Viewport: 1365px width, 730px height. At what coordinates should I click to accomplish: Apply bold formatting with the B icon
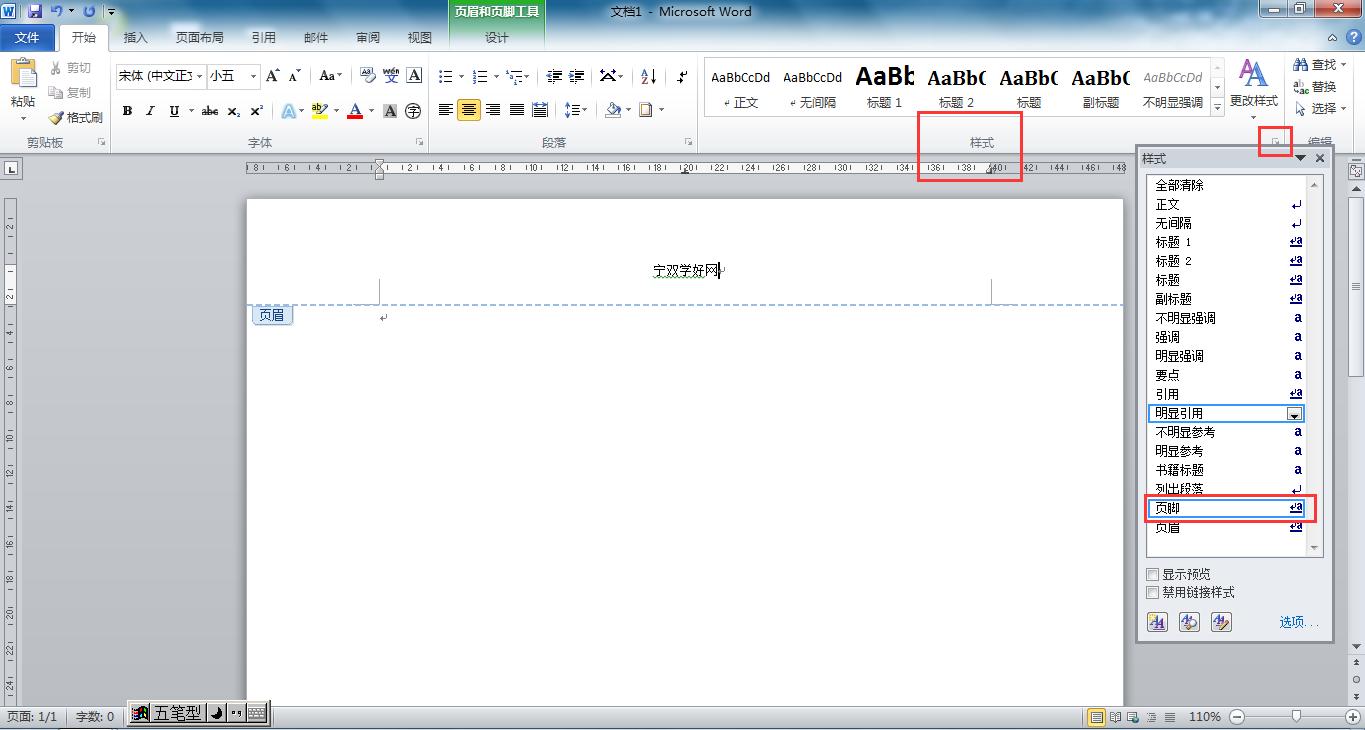point(127,111)
